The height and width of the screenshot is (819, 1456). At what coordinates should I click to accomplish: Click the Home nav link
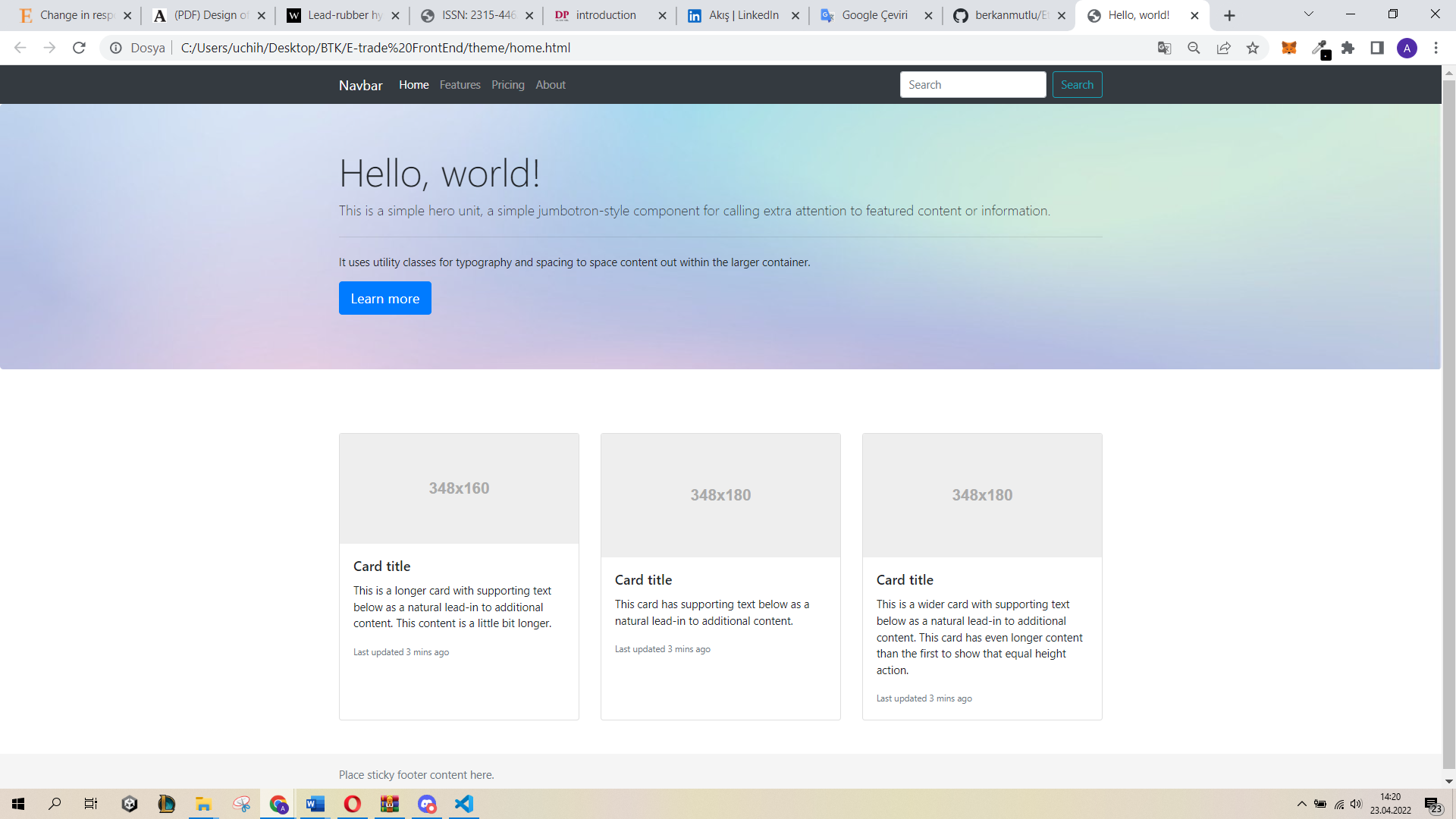pos(413,85)
